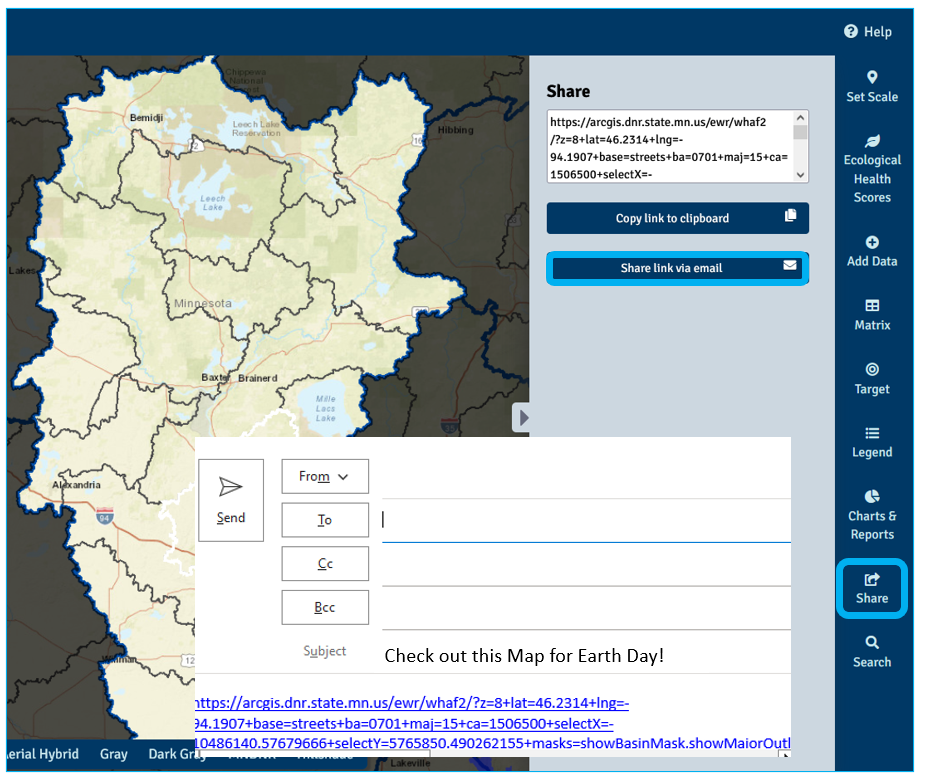Send the email with the paper plane icon

click(x=231, y=499)
